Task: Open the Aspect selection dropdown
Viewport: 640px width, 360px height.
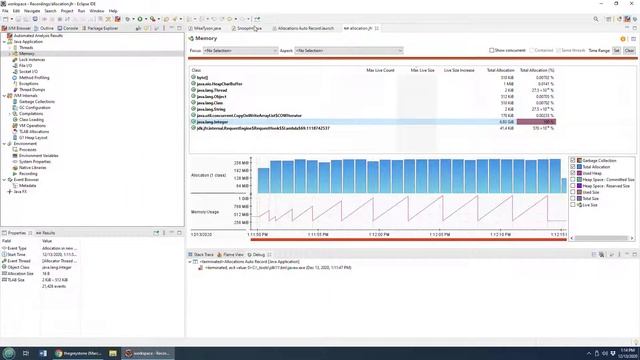Action: tap(349, 51)
